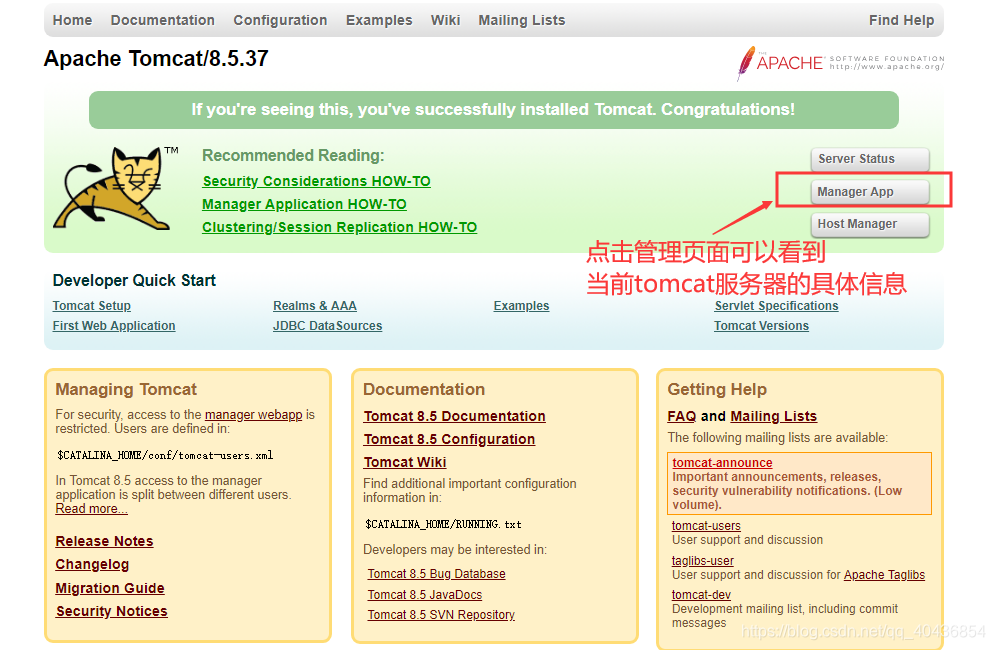Open Manager Application HOW-TO link

tap(305, 204)
